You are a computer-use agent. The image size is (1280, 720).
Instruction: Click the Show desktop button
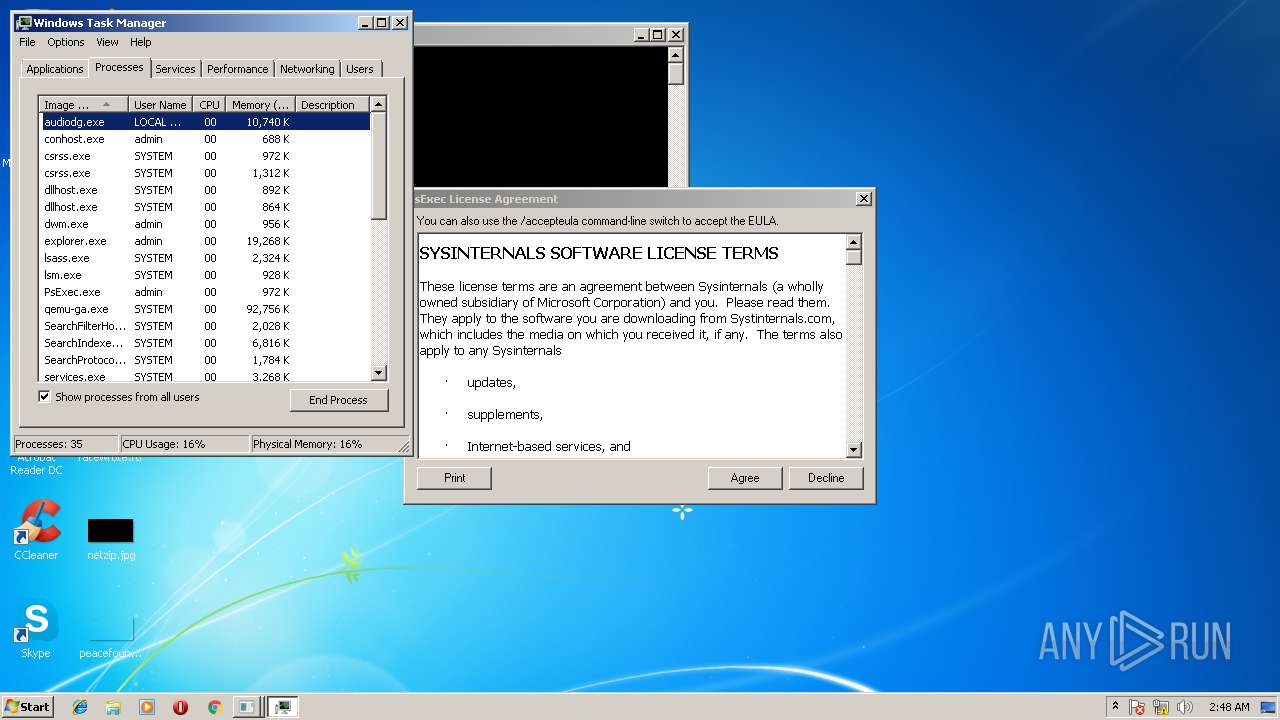(x=1270, y=707)
